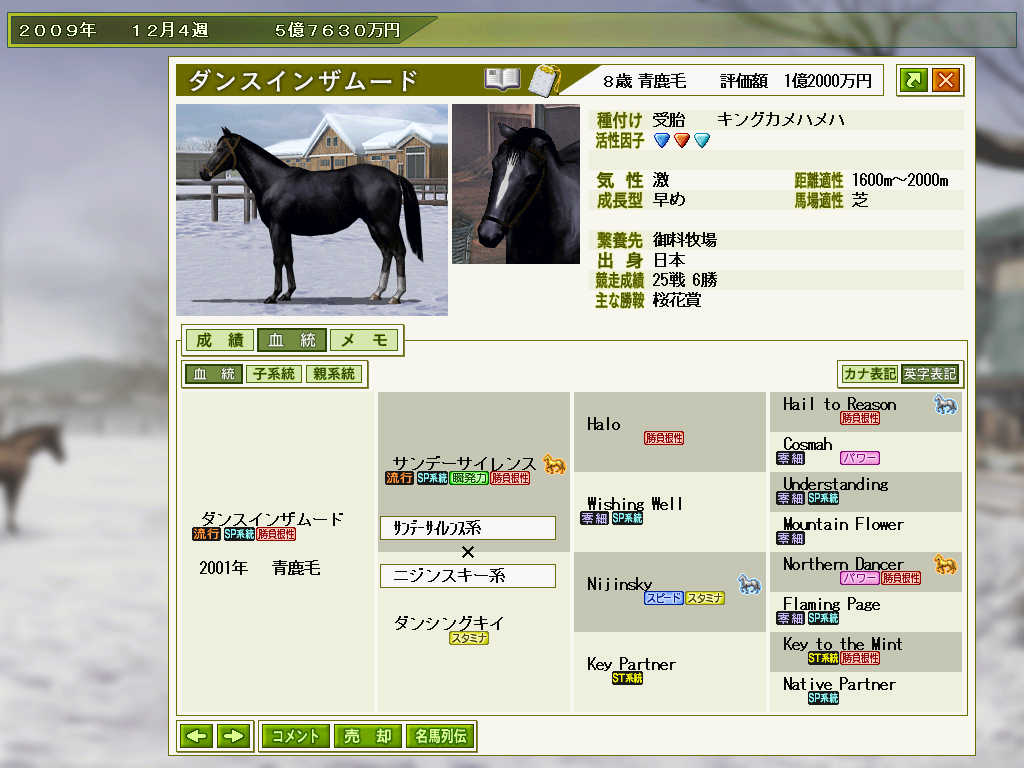Click the 5億7630万円 funds display

pos(337,30)
